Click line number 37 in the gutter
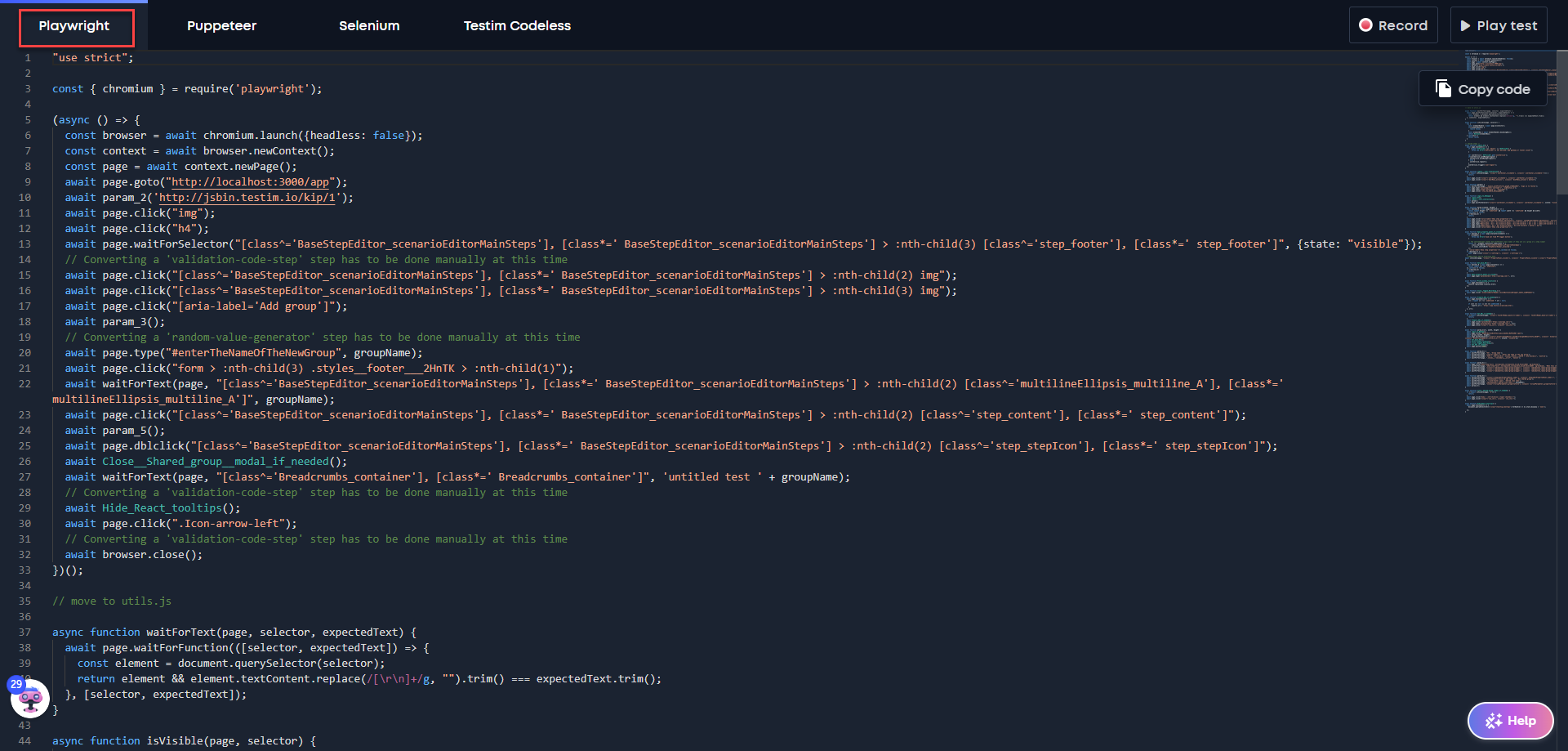The width and height of the screenshot is (1568, 751). point(25,633)
